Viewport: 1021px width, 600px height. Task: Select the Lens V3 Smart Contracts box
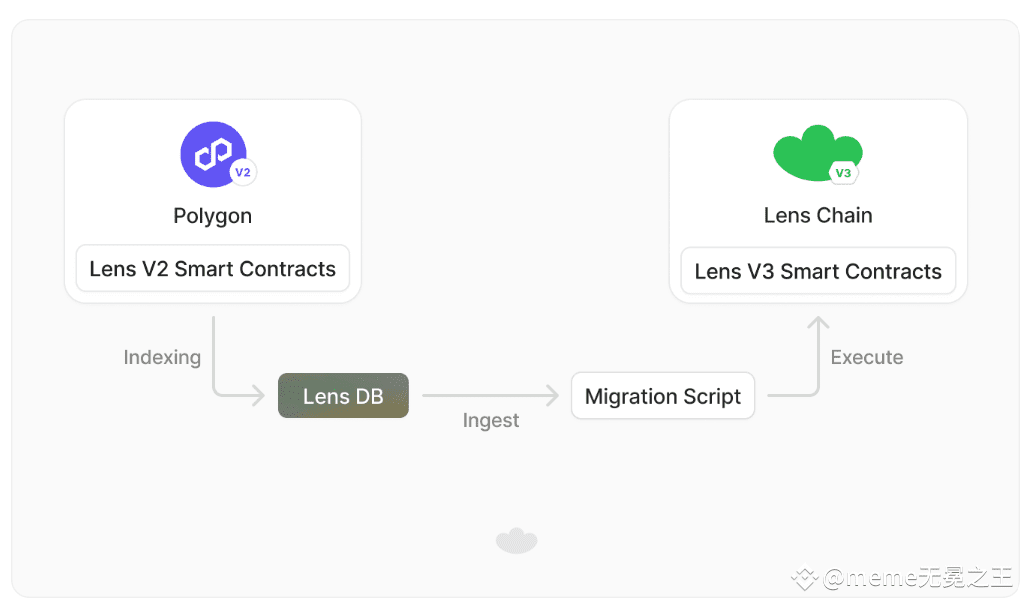(x=818, y=272)
